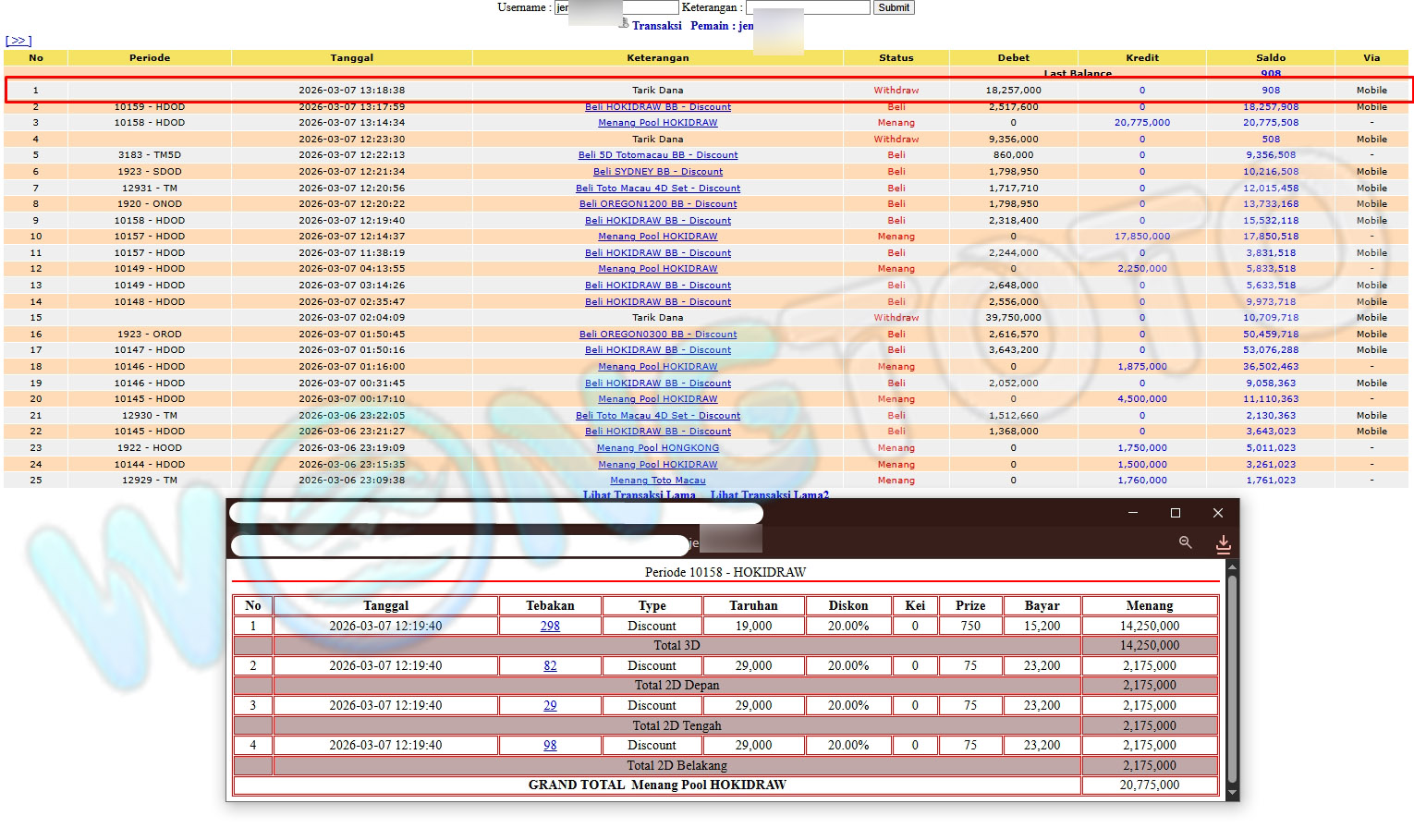Screen dimensions: 1414x840
Task: Click the popup scrollbar down arrow
Action: pos(1231,792)
